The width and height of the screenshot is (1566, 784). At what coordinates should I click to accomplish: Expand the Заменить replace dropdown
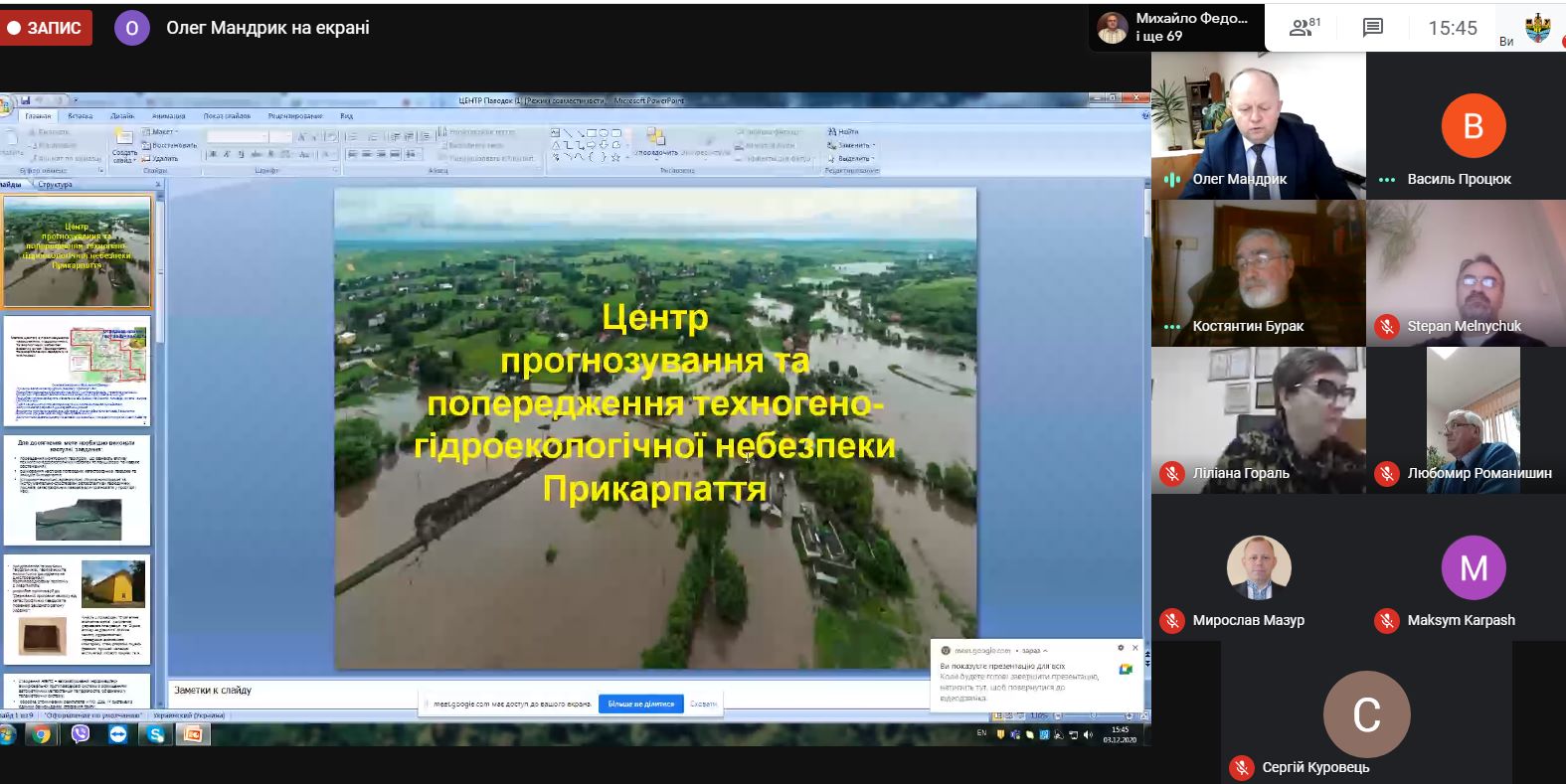click(850, 145)
